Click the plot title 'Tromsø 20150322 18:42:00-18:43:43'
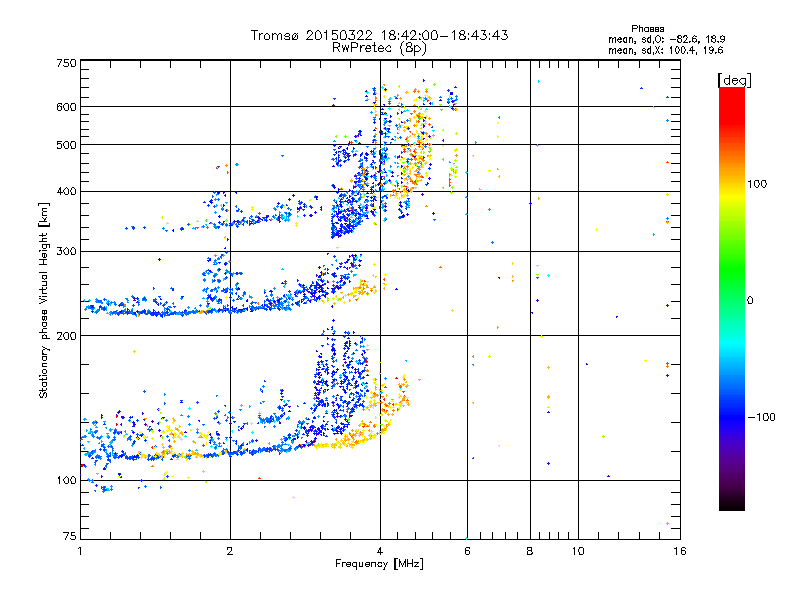 (x=379, y=35)
